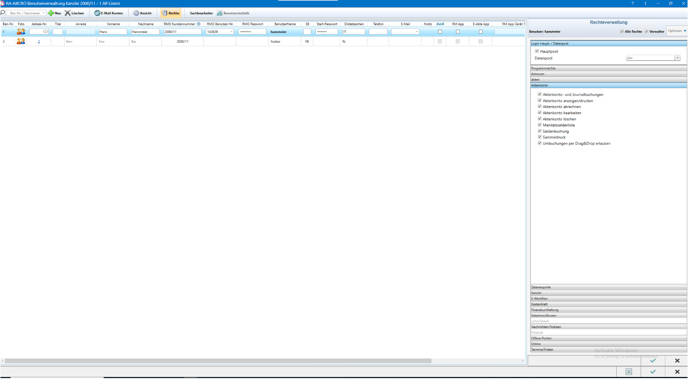Cancel rights panel with black X
Viewport: 688px width, 379px height.
pyautogui.click(x=677, y=361)
